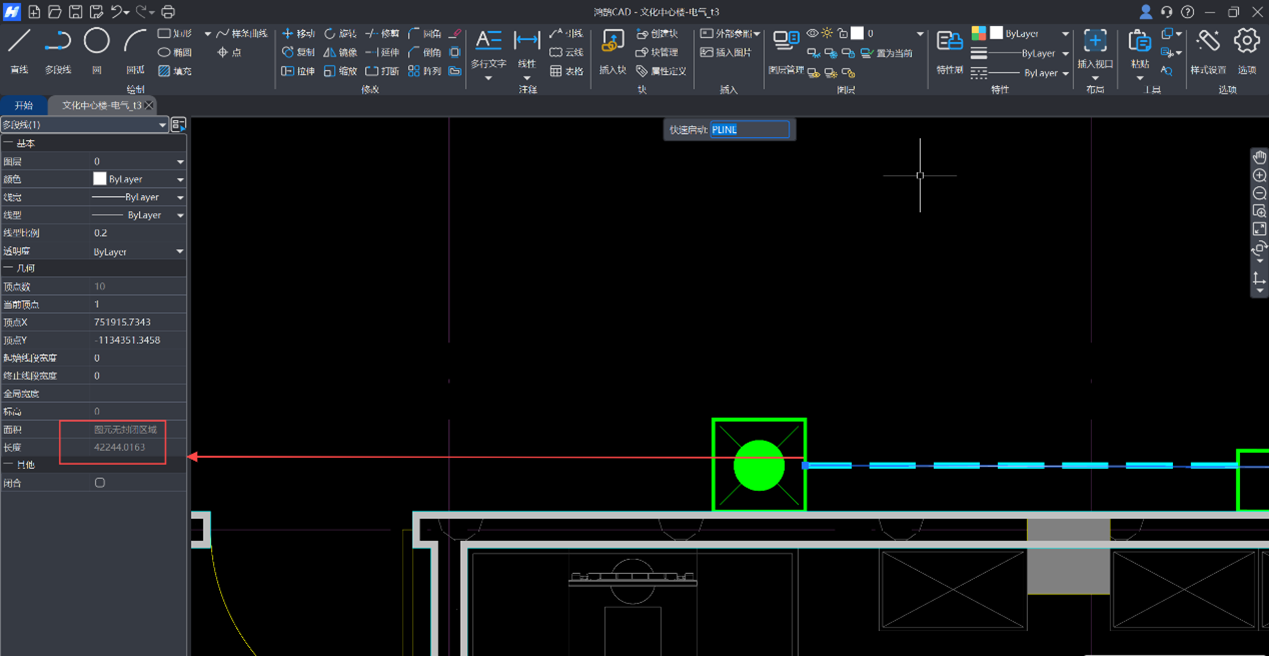The width and height of the screenshot is (1269, 656).
Task: Select the 文化中心楼-电气_t3 document tab
Action: point(101,105)
